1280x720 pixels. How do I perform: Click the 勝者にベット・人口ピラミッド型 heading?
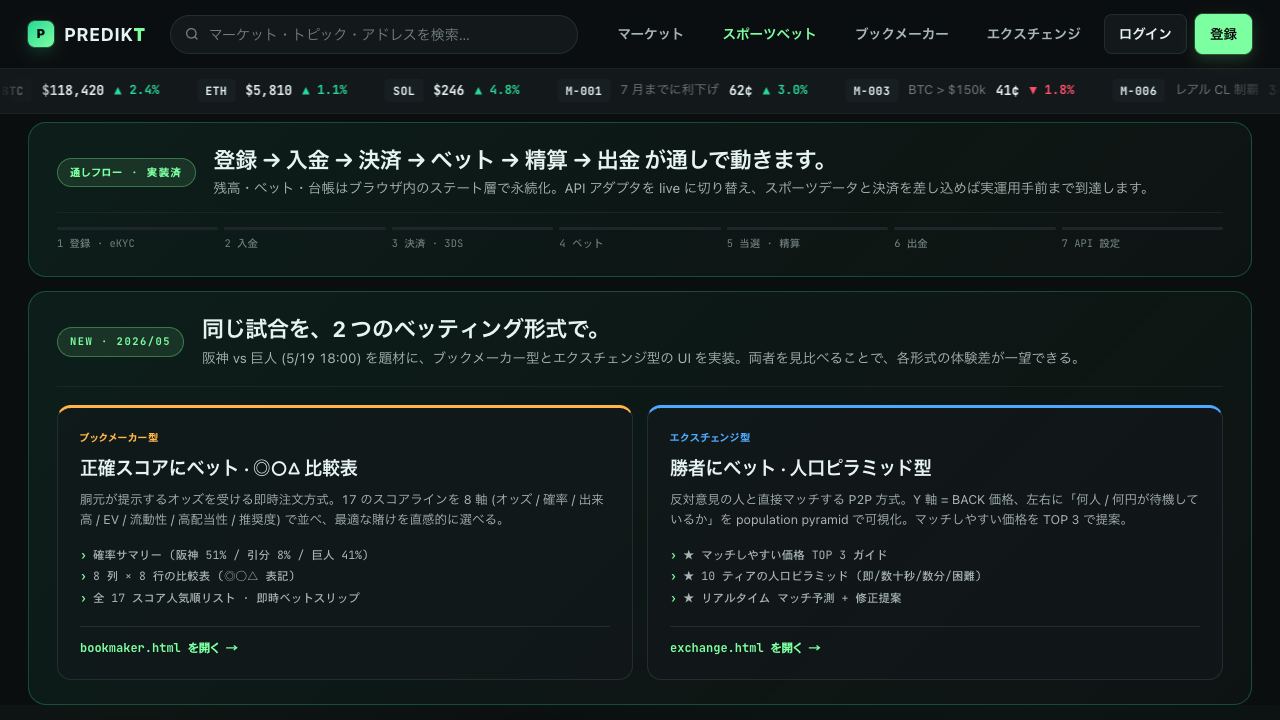801,468
